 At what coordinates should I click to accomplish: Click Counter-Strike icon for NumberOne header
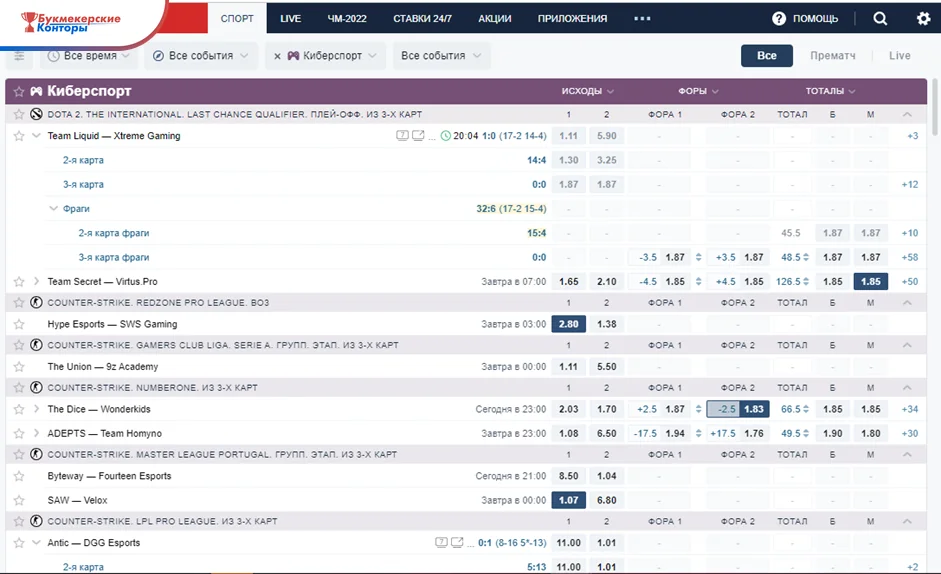pyautogui.click(x=36, y=388)
